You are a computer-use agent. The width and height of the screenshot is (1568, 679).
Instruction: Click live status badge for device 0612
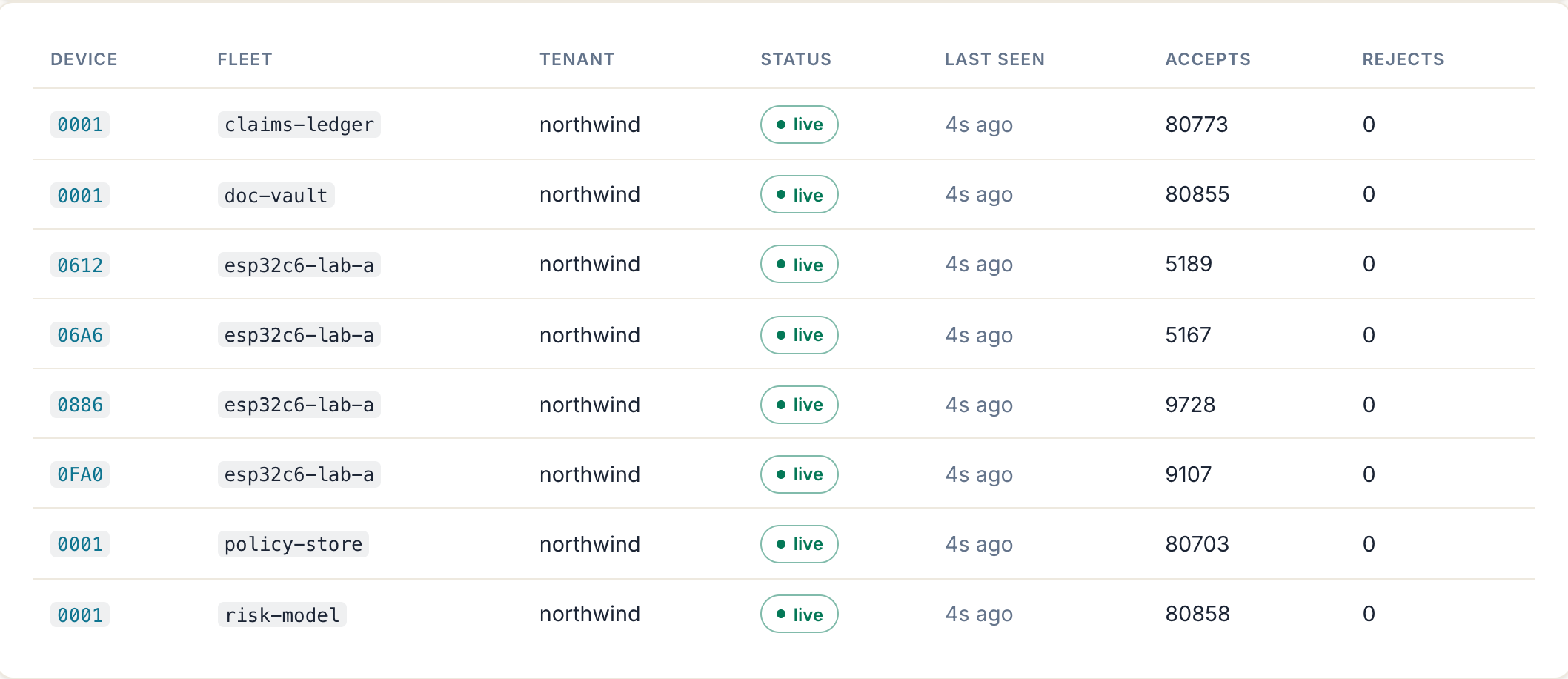[x=799, y=264]
